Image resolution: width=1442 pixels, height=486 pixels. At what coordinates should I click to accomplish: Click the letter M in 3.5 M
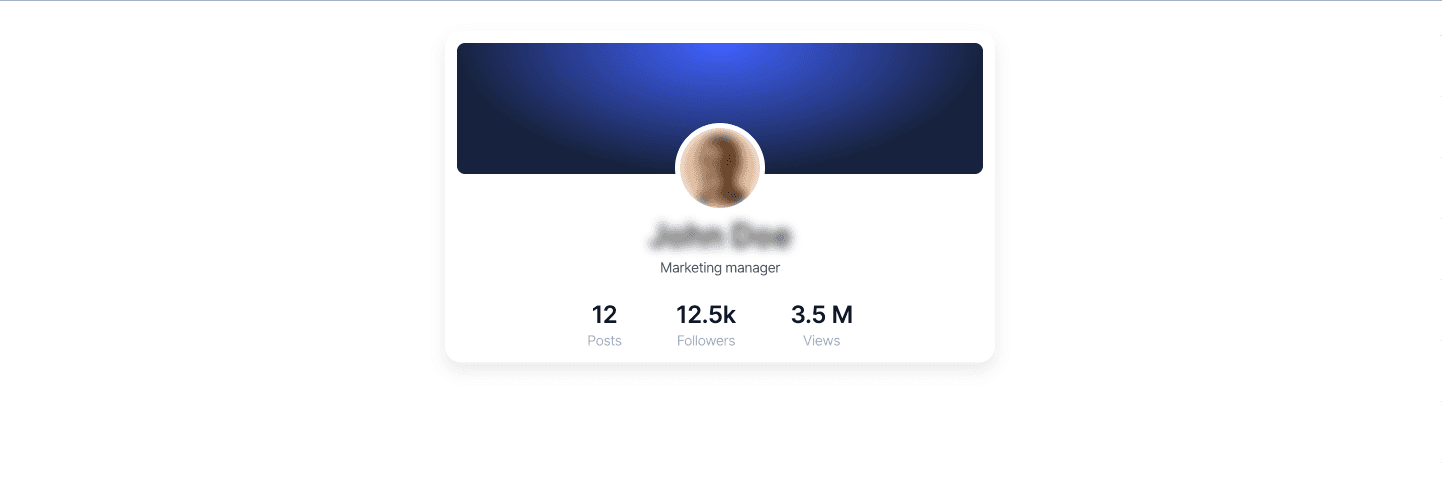coord(843,315)
